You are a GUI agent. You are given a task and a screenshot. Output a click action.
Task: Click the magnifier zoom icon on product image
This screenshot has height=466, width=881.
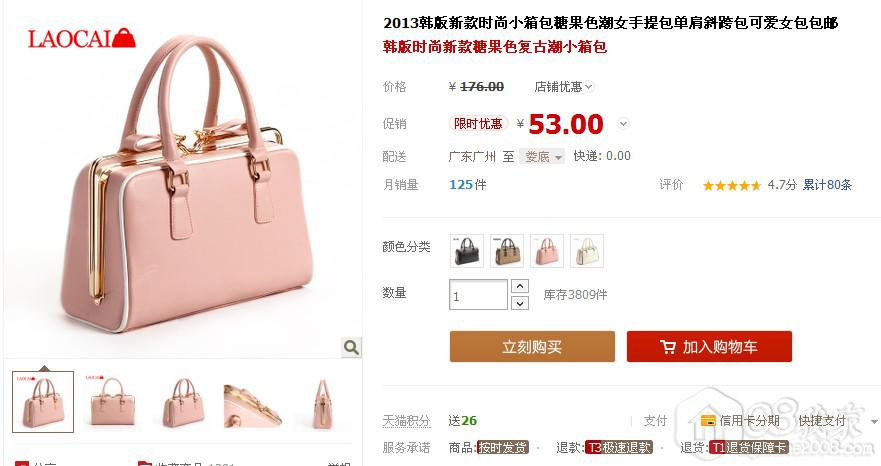[x=351, y=347]
